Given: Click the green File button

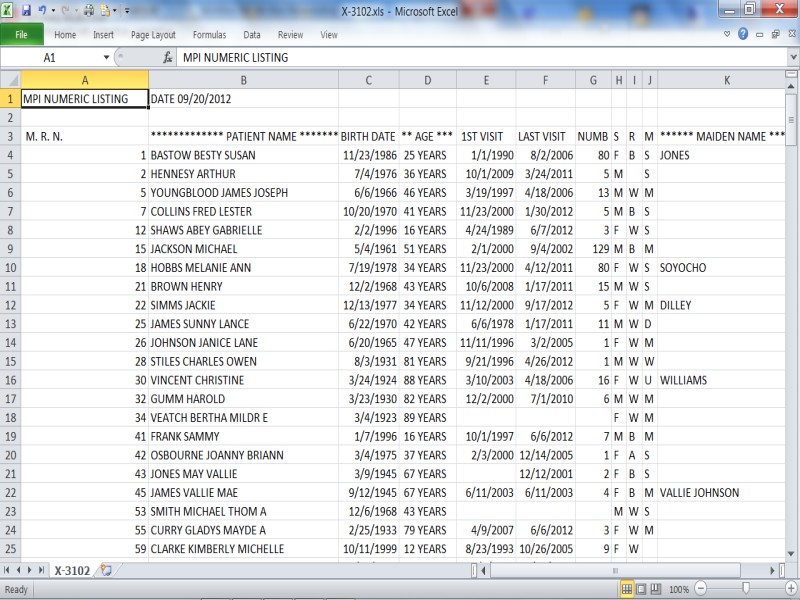Looking at the screenshot, I should tap(21, 35).
